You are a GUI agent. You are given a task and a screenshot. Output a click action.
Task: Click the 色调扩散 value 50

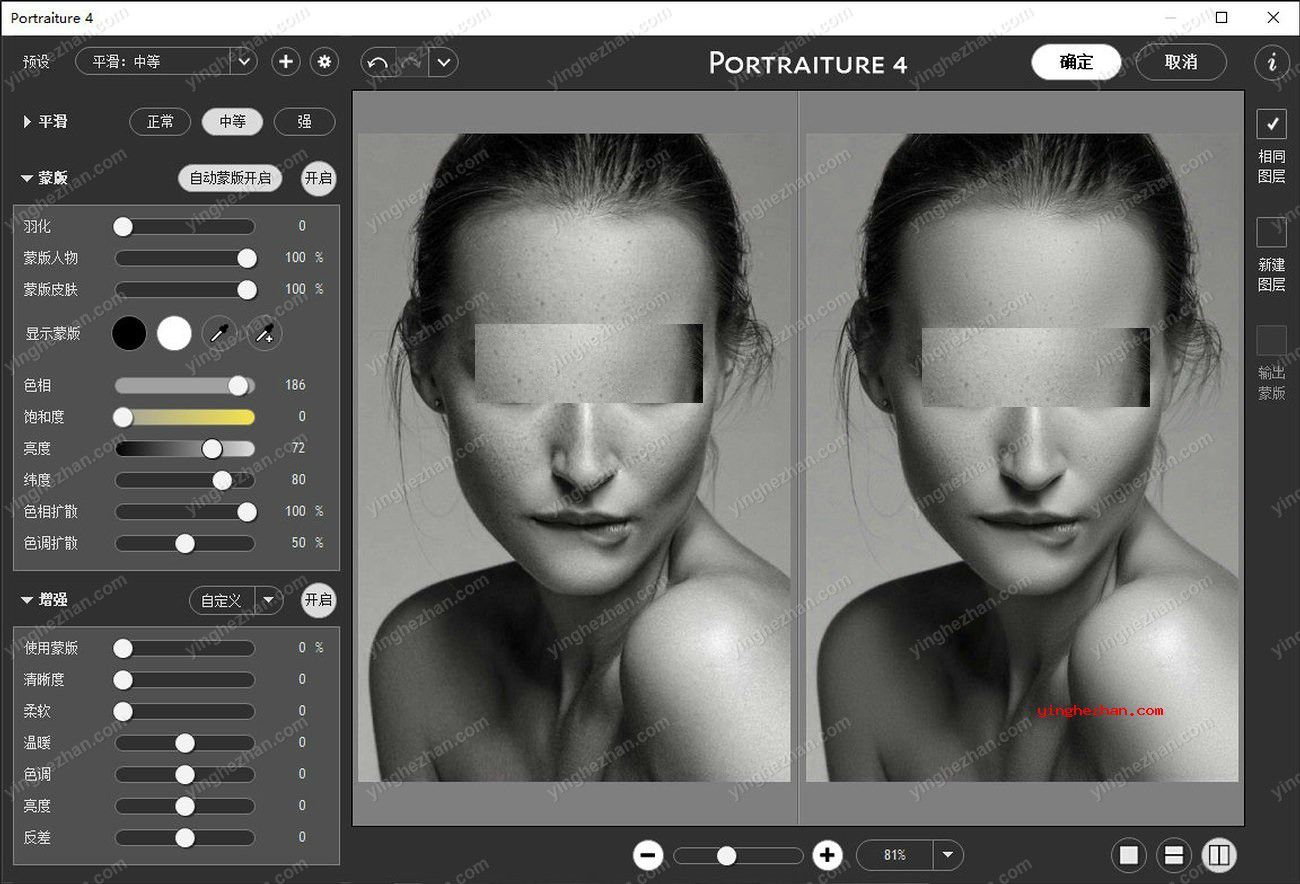pos(298,544)
